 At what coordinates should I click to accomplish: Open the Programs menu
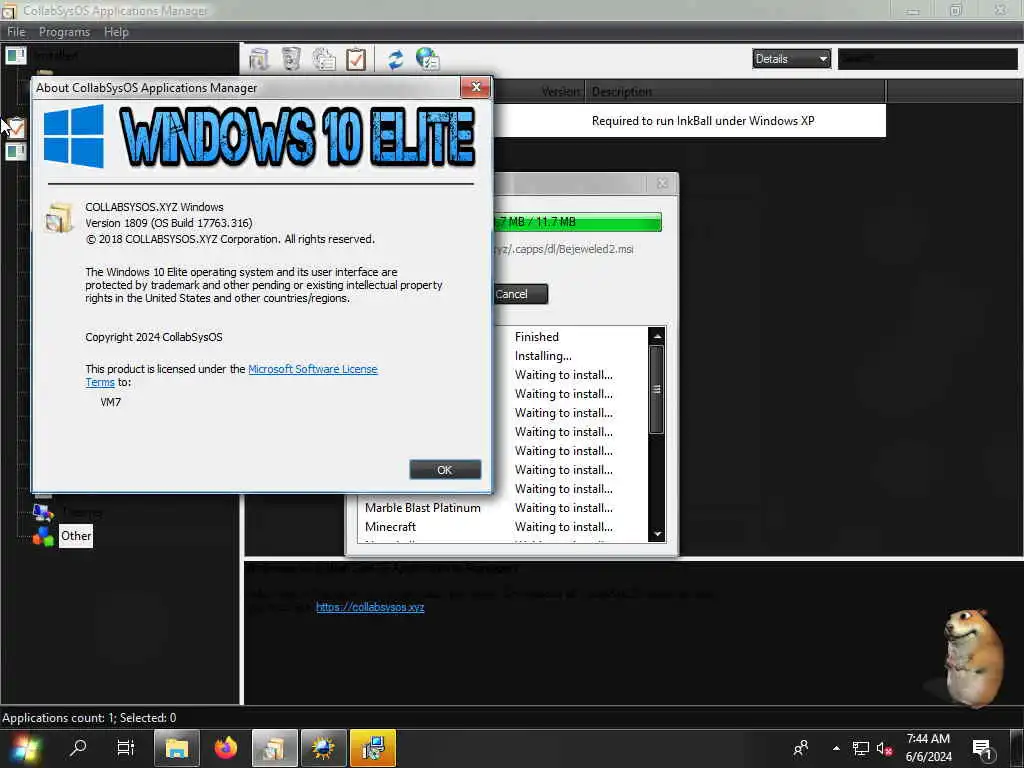pyautogui.click(x=64, y=32)
